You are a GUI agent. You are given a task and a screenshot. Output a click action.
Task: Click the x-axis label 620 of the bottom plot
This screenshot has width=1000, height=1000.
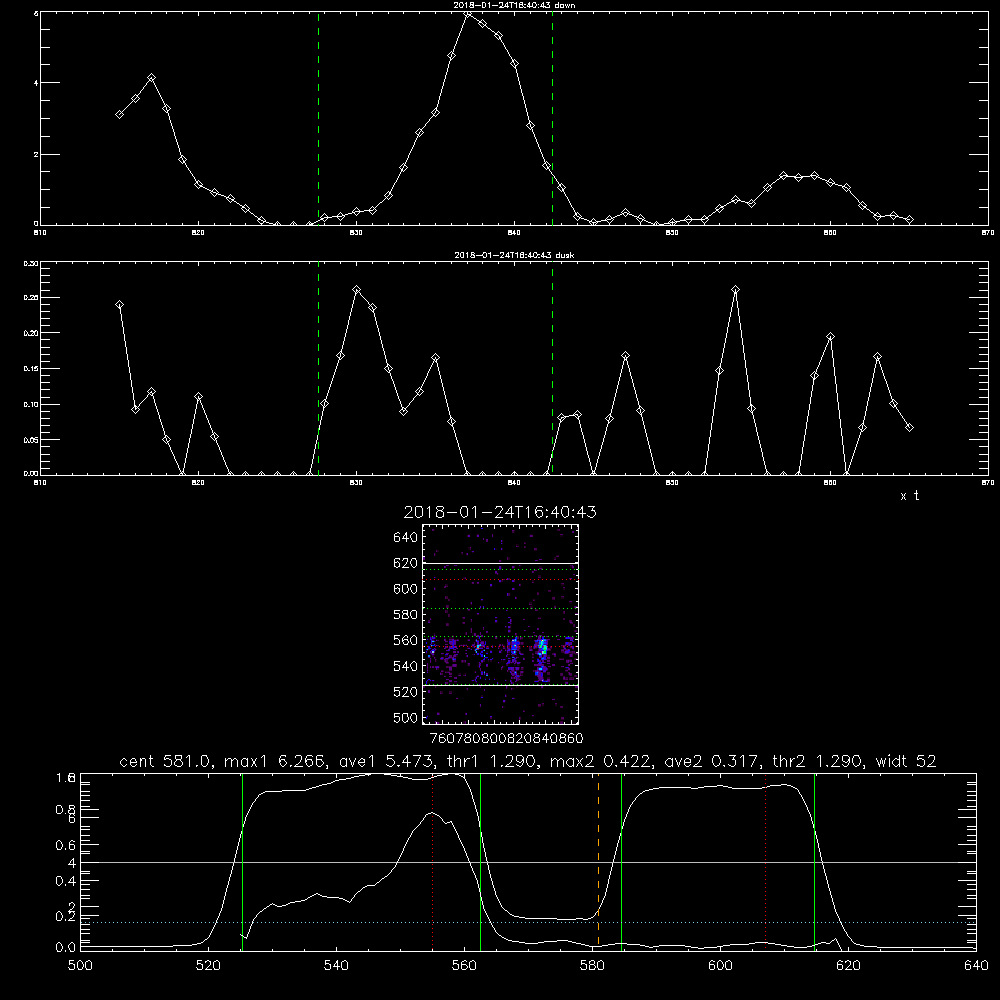point(848,966)
